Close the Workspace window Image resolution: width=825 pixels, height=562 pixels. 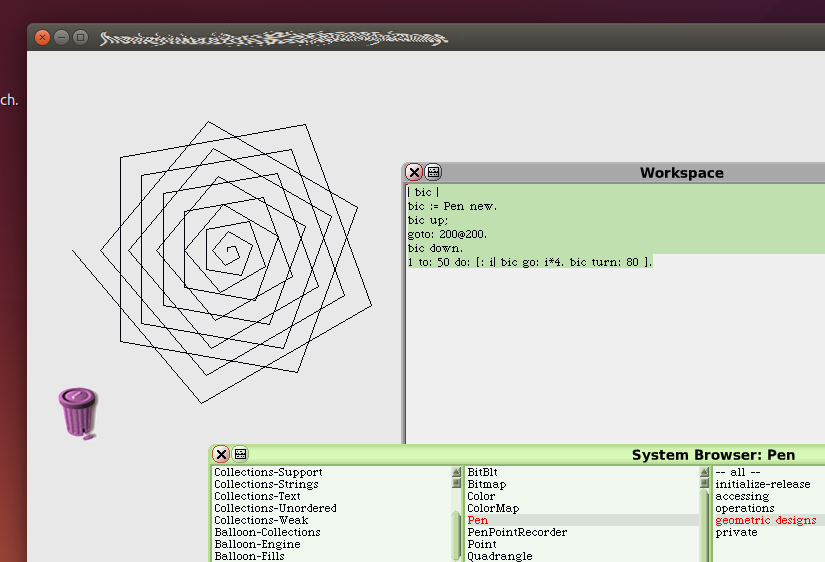[414, 172]
